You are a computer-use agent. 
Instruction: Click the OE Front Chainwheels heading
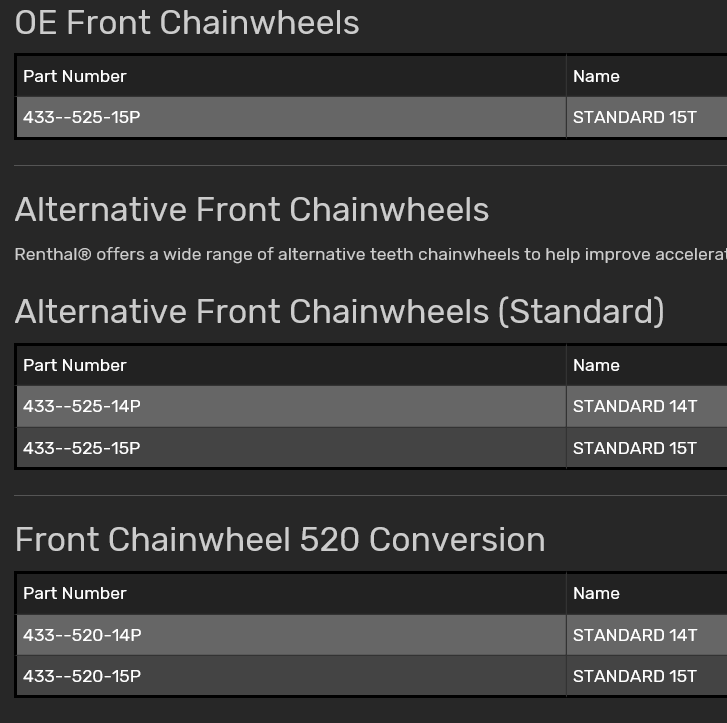point(187,23)
